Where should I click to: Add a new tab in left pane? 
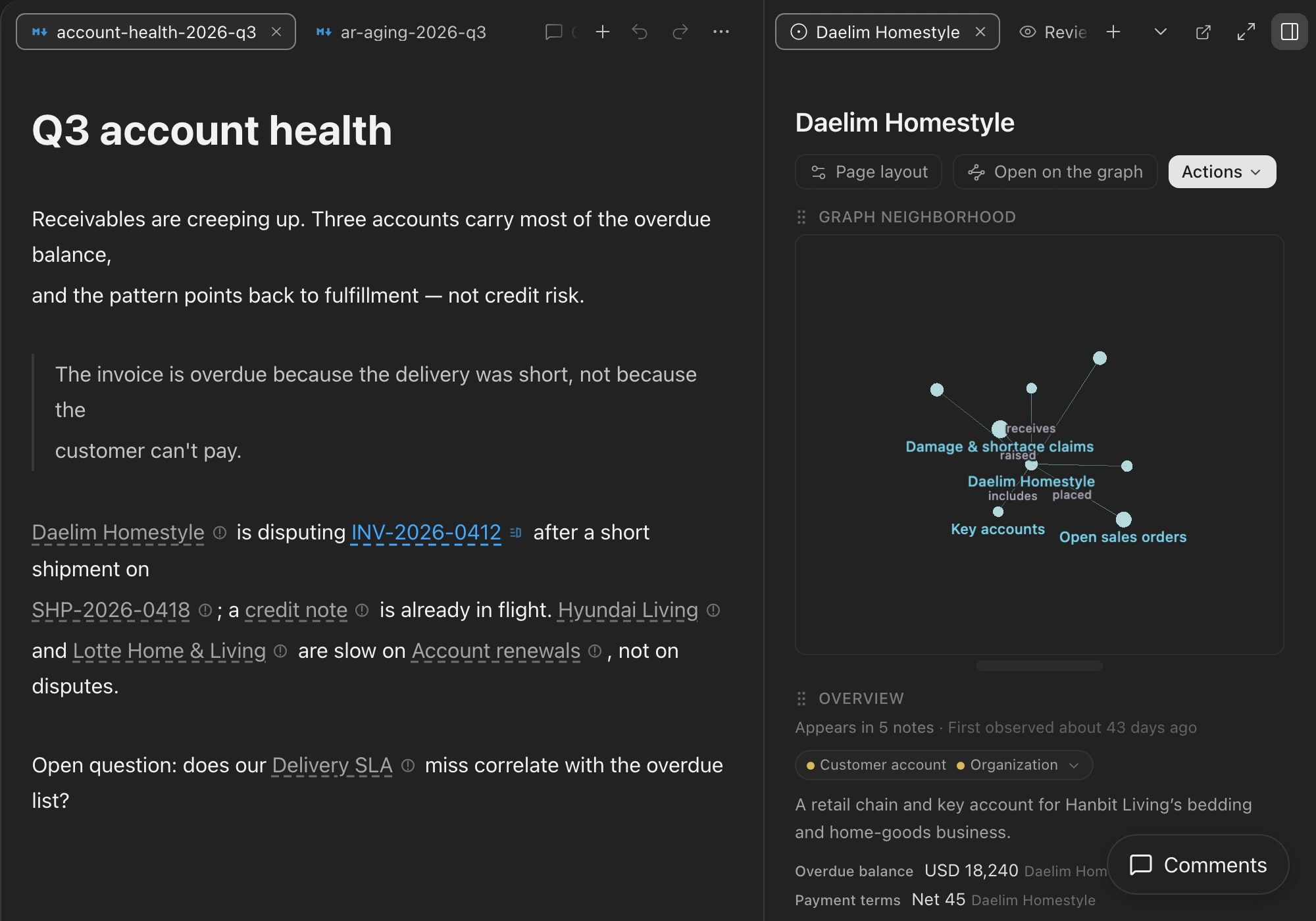pos(603,32)
